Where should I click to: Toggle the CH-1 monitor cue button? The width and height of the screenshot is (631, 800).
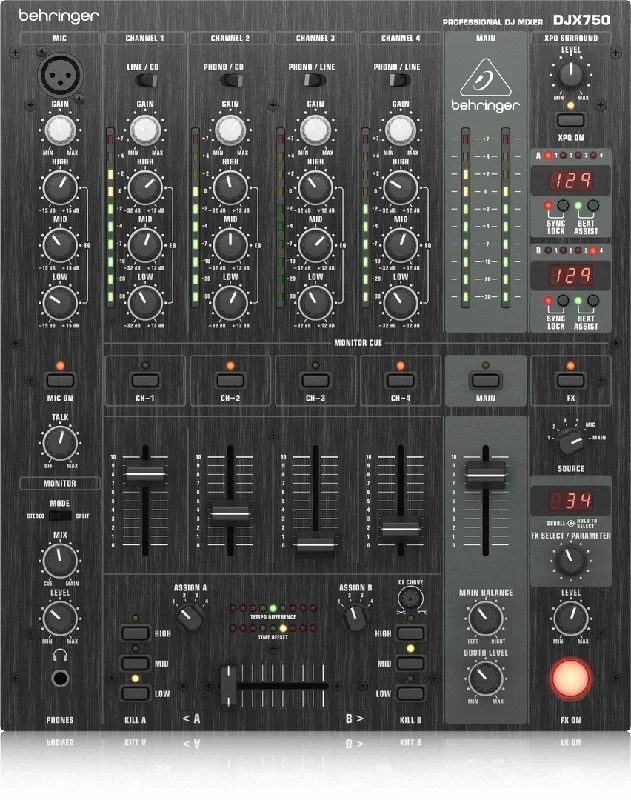pos(145,381)
